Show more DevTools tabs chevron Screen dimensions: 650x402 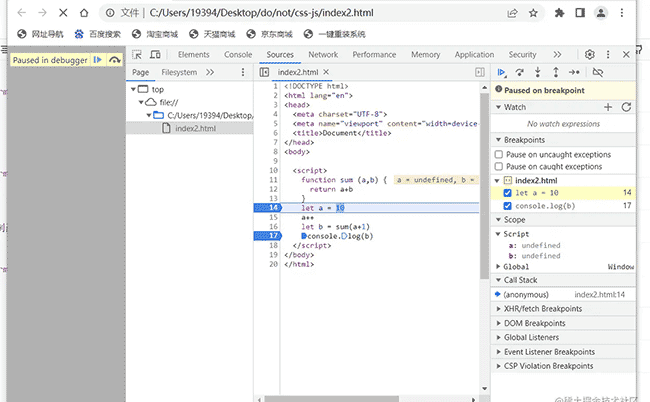coord(557,55)
